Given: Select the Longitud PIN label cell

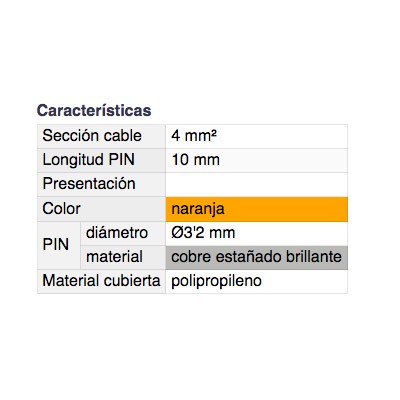Looking at the screenshot, I should click(x=101, y=160).
